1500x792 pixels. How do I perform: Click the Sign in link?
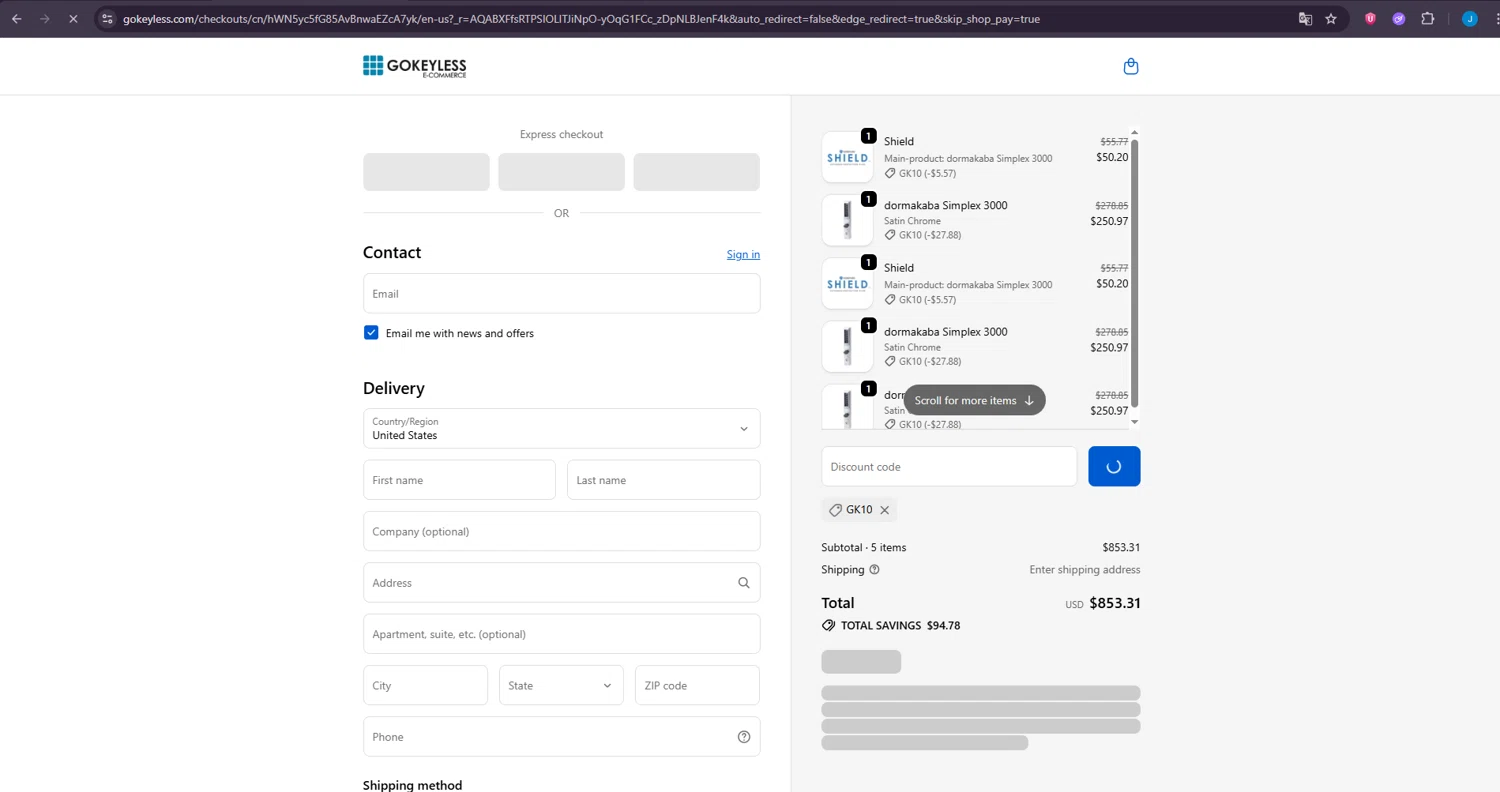pyautogui.click(x=743, y=254)
